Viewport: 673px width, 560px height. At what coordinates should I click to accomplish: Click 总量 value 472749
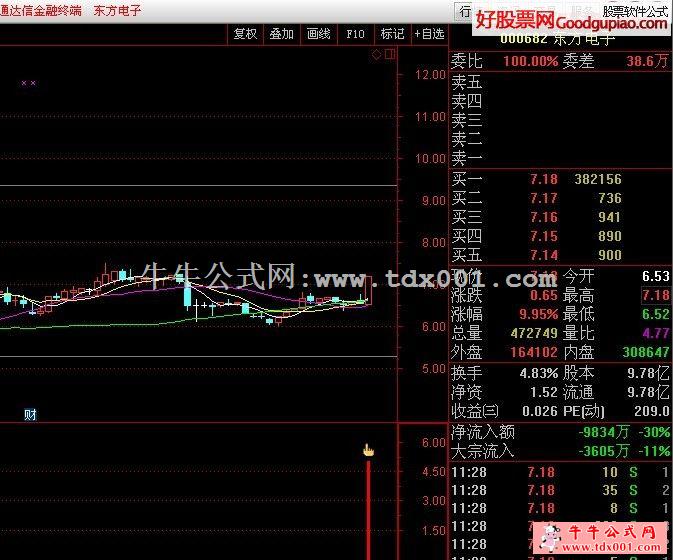534,333
